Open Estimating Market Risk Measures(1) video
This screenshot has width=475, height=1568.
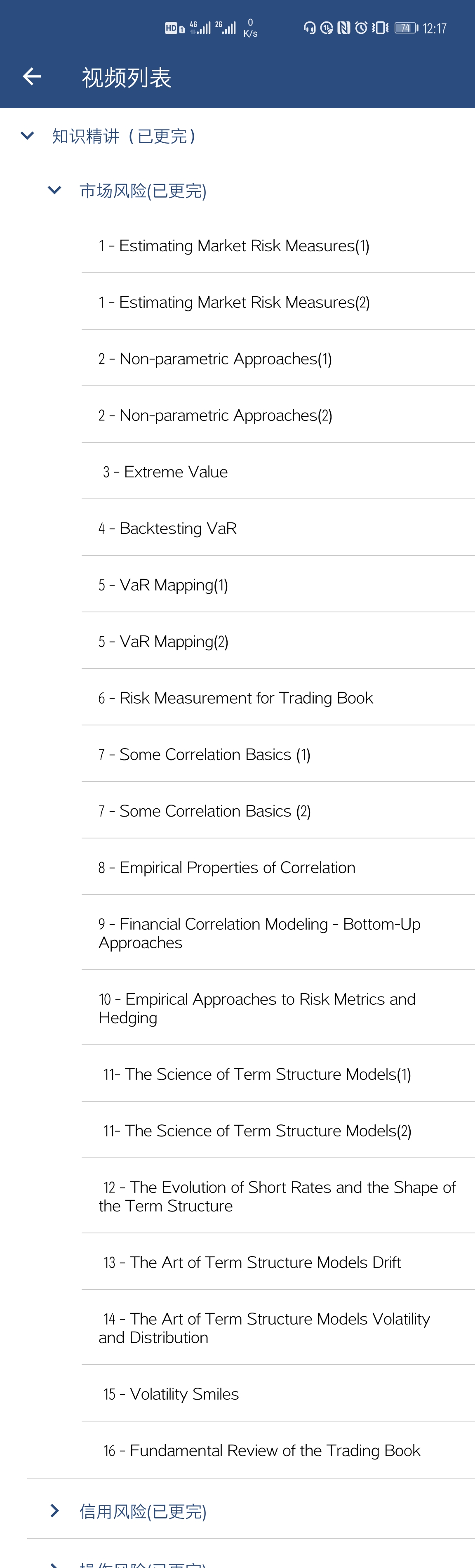[x=278, y=245]
